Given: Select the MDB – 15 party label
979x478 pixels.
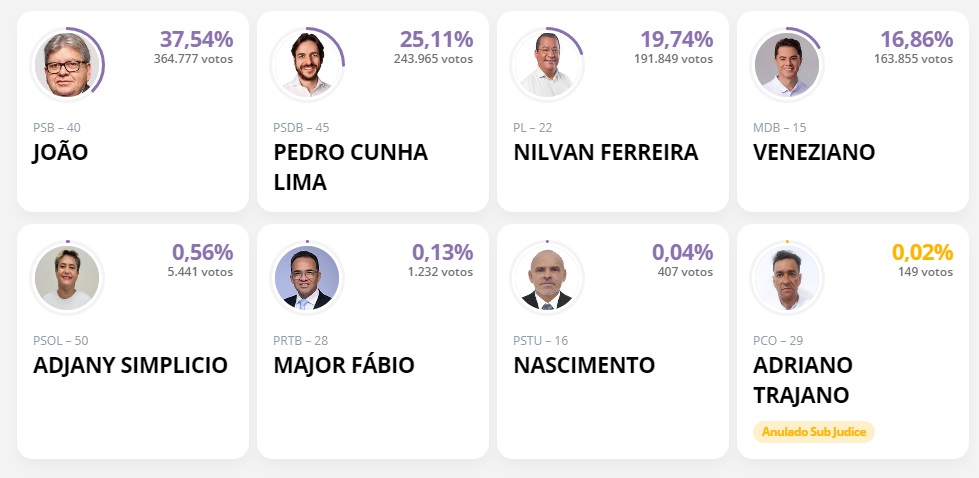Looking at the screenshot, I should pos(779,128).
